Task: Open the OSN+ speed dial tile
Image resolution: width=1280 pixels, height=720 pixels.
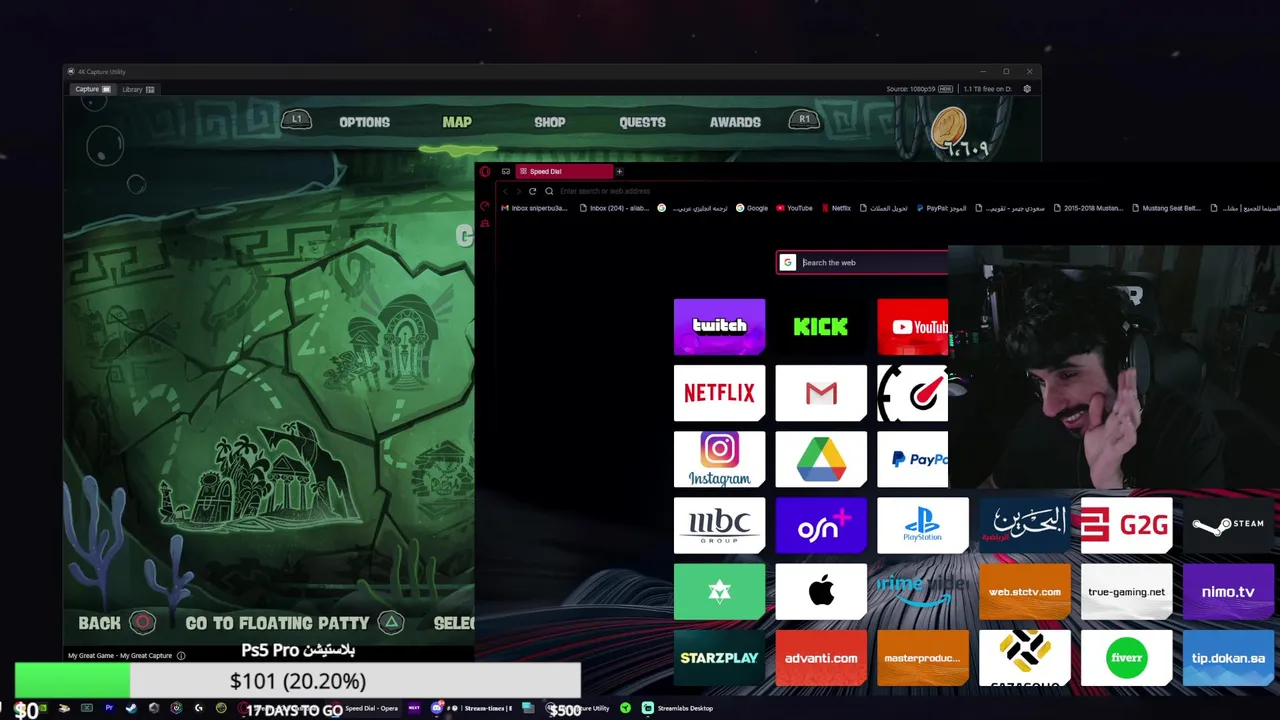Action: 820,525
